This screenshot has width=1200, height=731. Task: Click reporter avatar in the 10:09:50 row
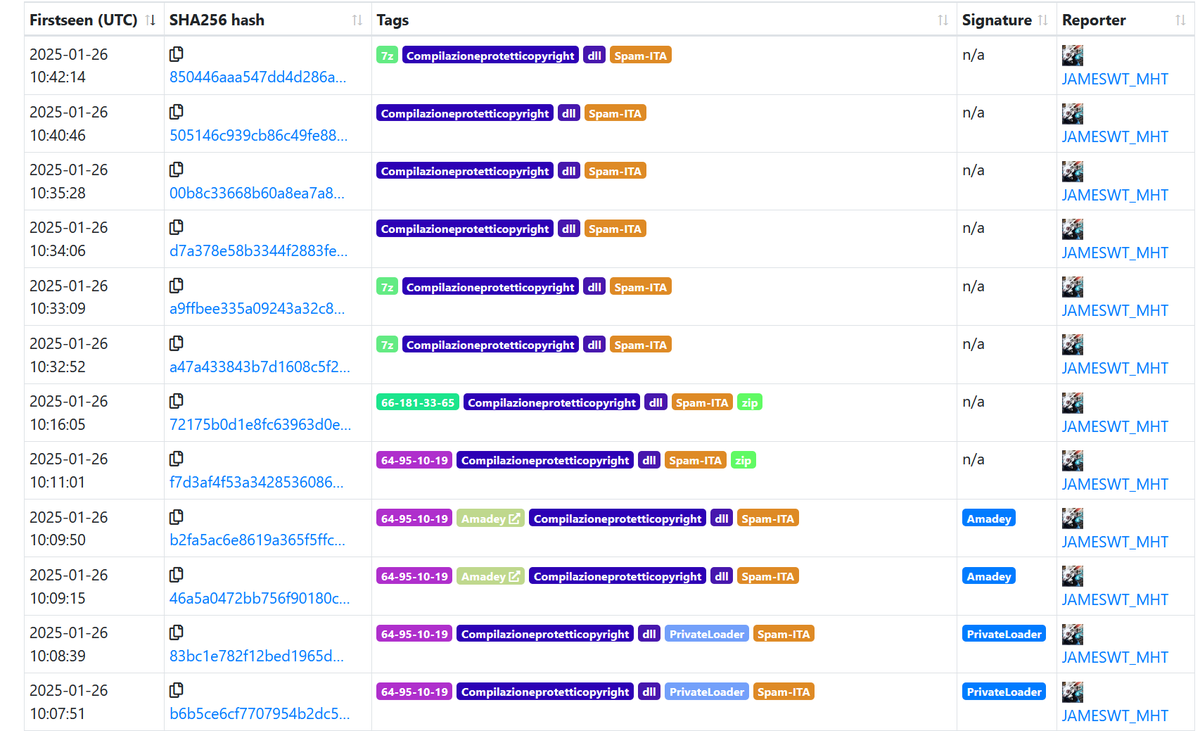(x=1072, y=519)
